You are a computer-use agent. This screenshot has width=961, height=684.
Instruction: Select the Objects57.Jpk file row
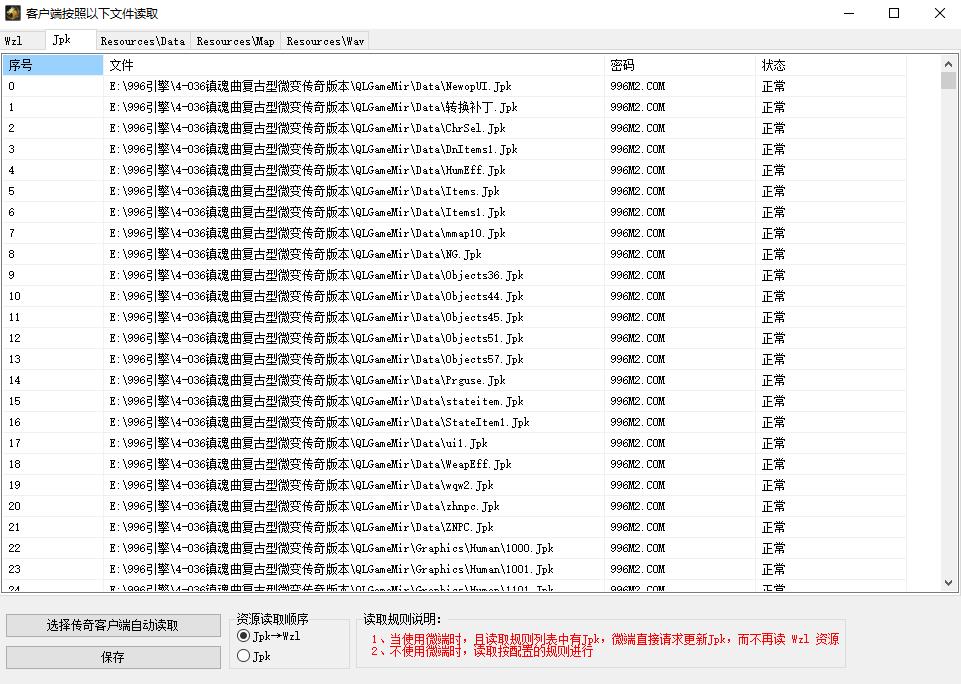pyautogui.click(x=454, y=359)
